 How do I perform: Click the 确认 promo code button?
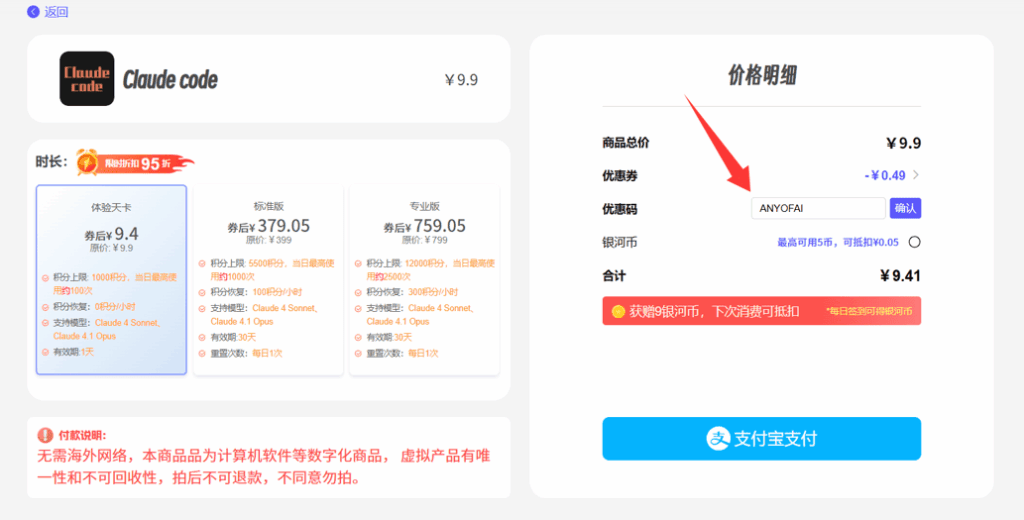click(905, 208)
